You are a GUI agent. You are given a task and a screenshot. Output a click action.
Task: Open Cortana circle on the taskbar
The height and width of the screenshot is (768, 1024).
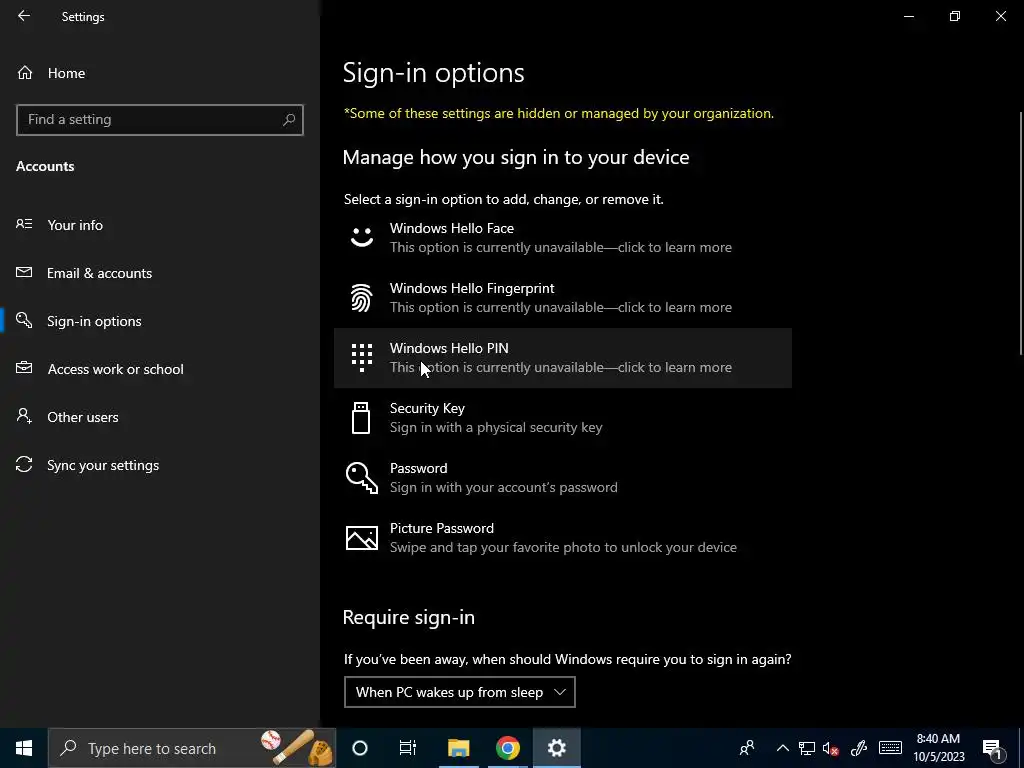click(x=360, y=748)
